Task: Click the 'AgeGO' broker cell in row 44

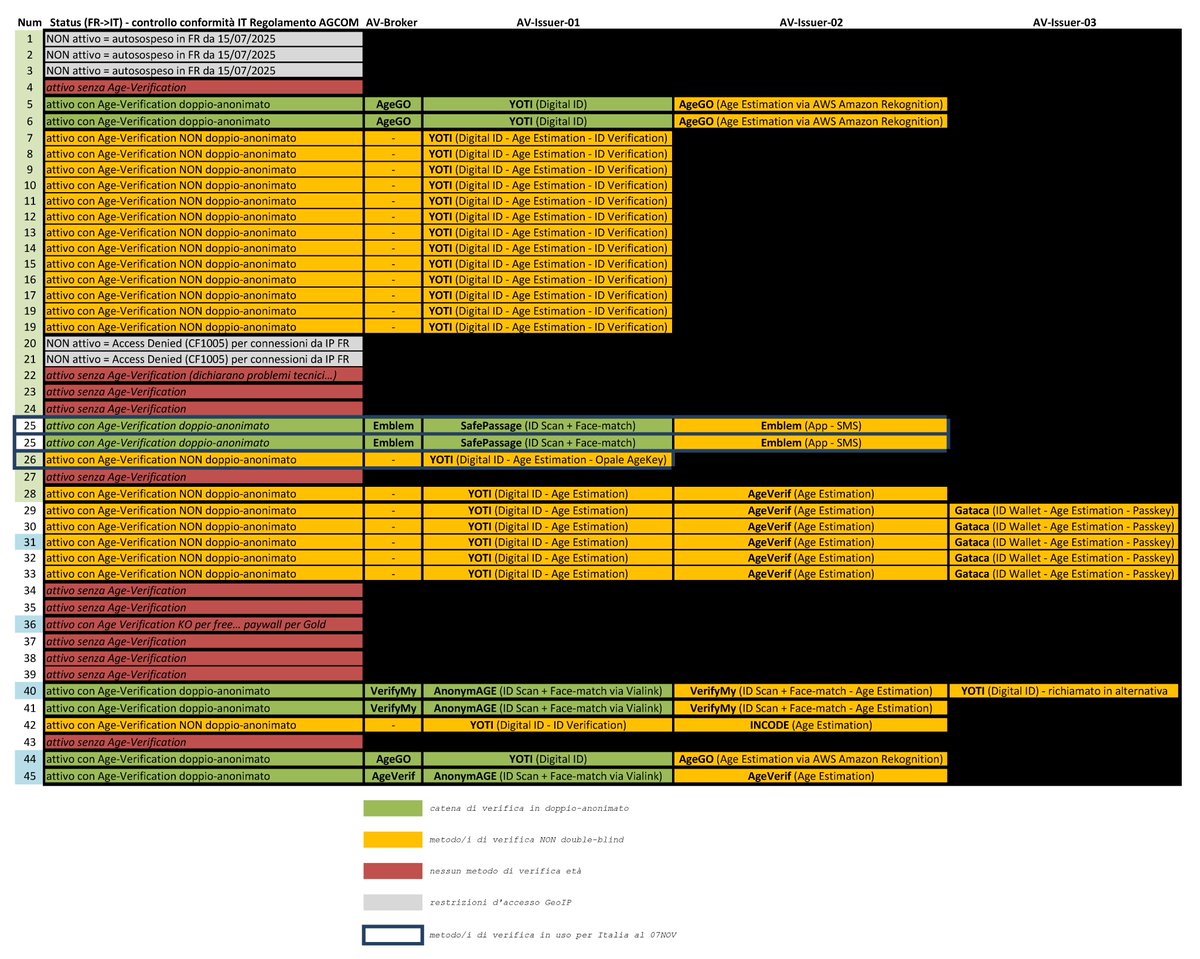Action: [393, 759]
